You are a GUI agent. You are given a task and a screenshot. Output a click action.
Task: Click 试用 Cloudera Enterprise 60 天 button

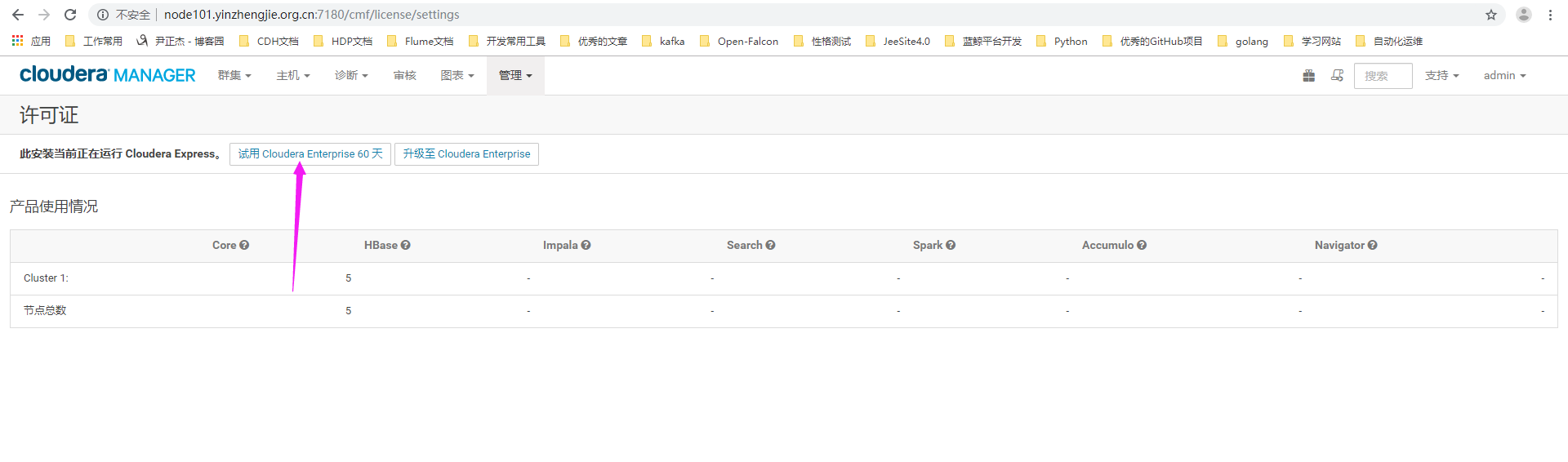(x=310, y=153)
